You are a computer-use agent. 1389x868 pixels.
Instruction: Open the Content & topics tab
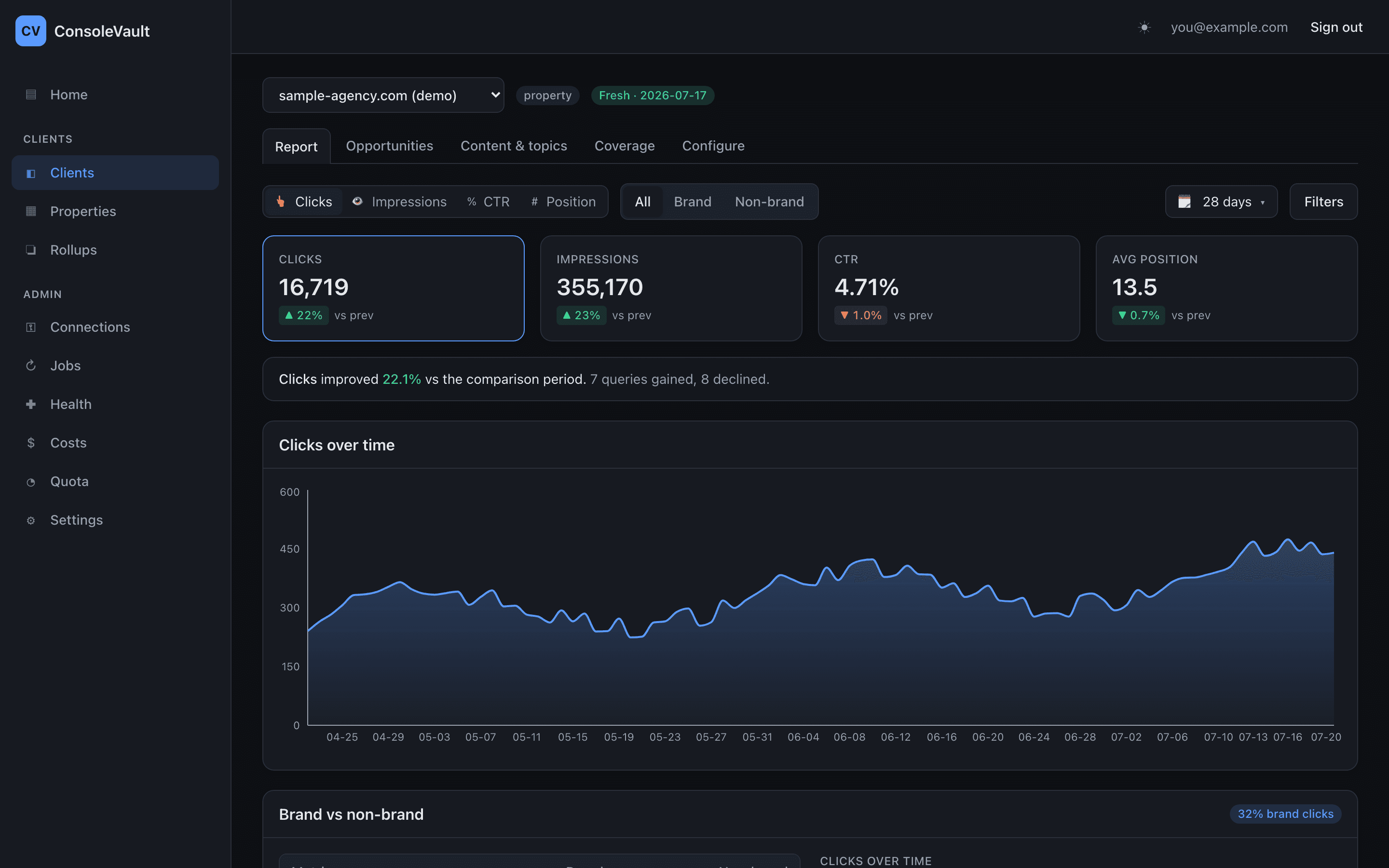point(514,146)
